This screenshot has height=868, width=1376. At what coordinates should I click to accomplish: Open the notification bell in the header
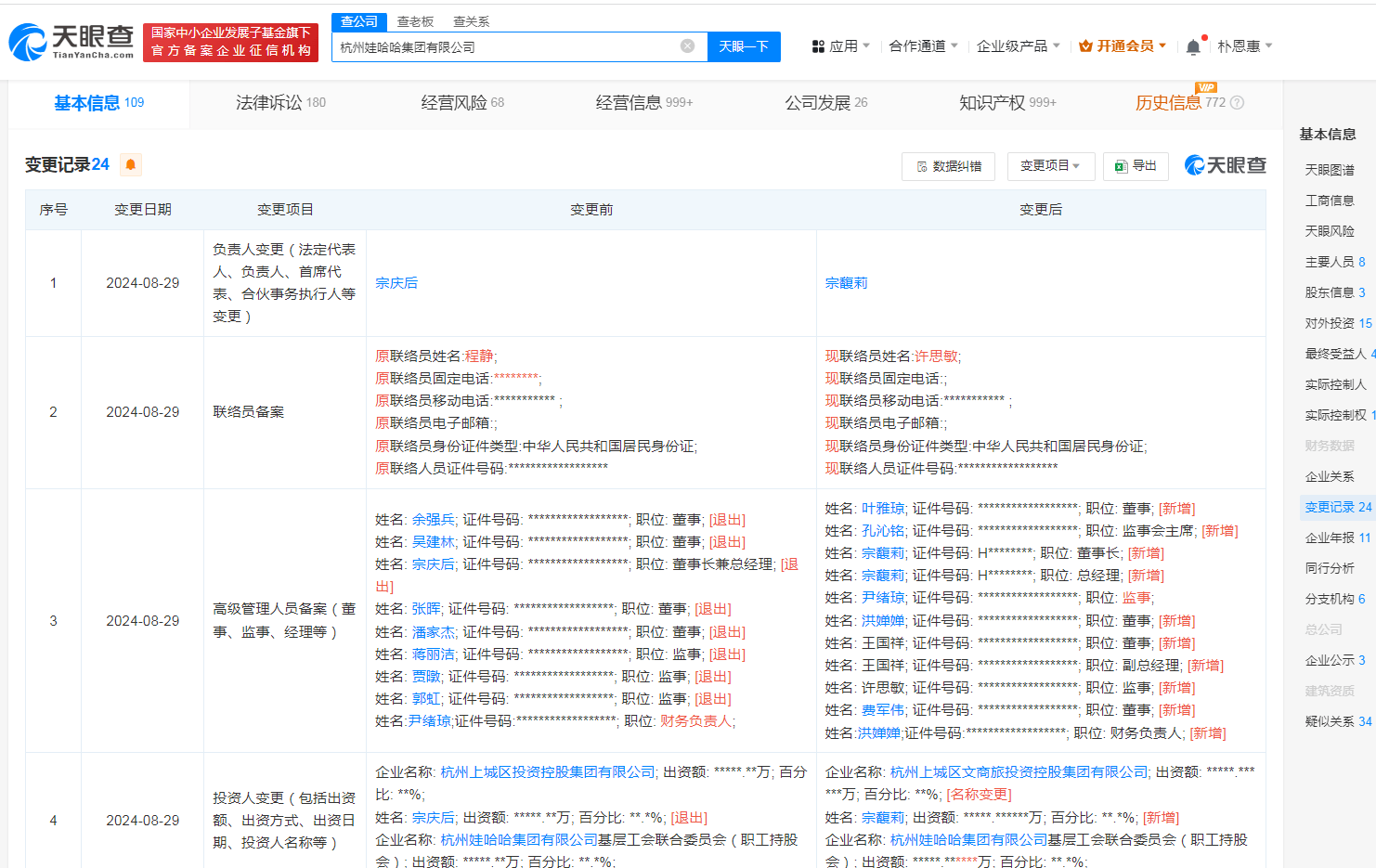1193,46
